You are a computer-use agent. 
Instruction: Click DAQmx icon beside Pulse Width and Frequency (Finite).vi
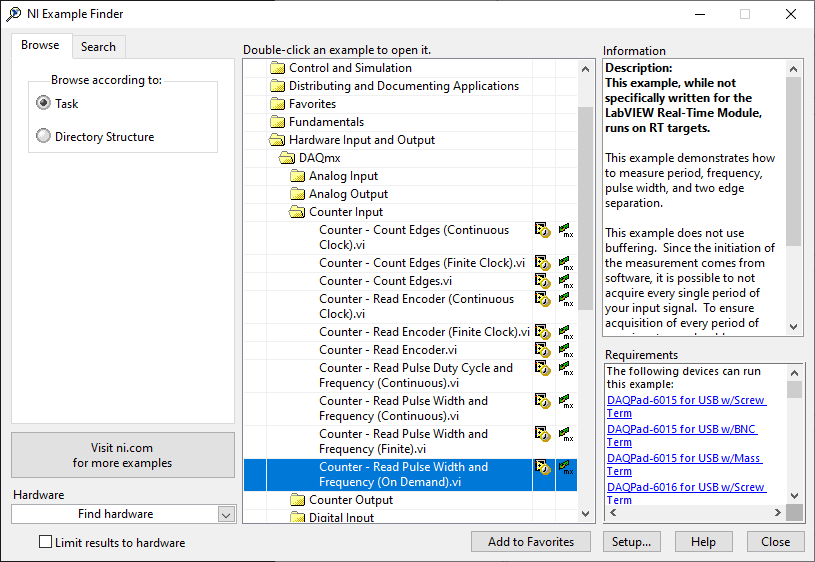pyautogui.click(x=566, y=434)
